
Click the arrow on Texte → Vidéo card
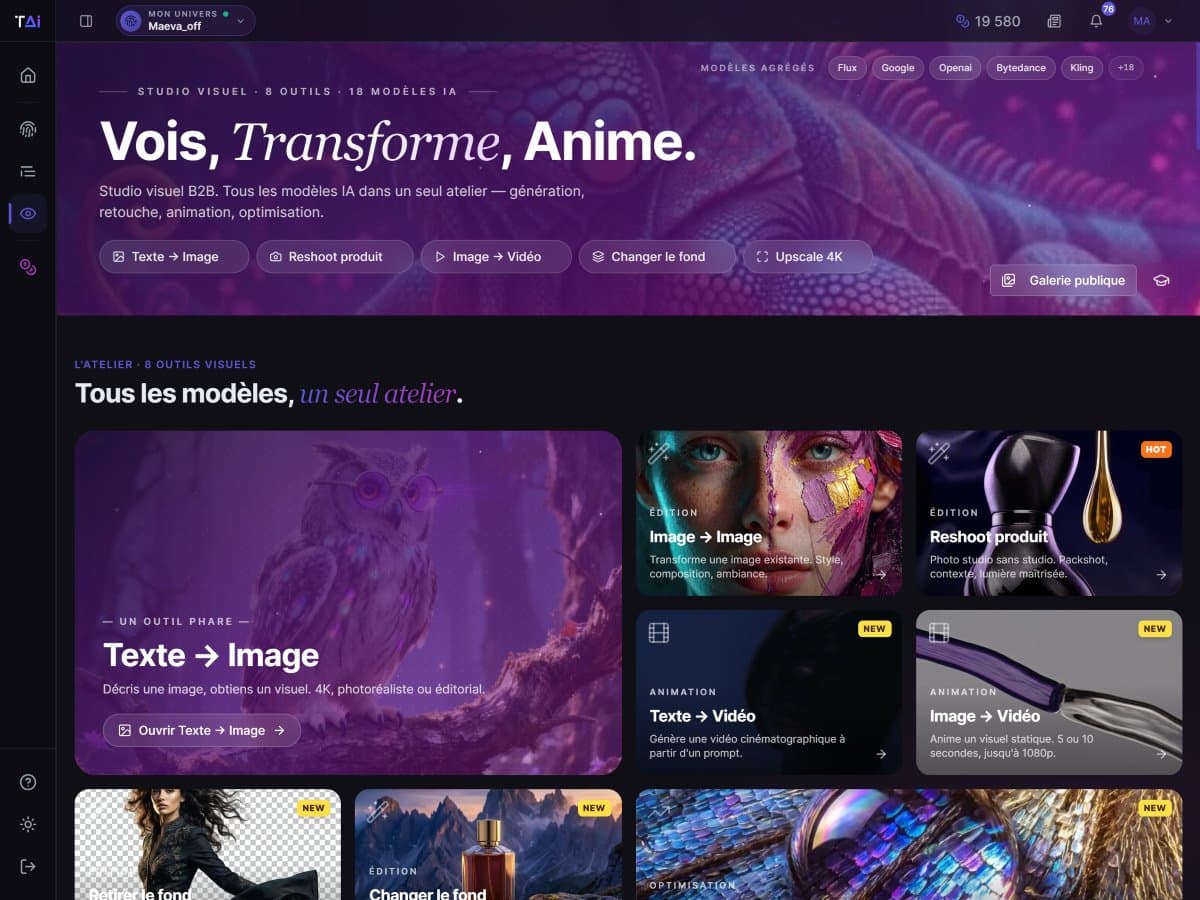(880, 754)
